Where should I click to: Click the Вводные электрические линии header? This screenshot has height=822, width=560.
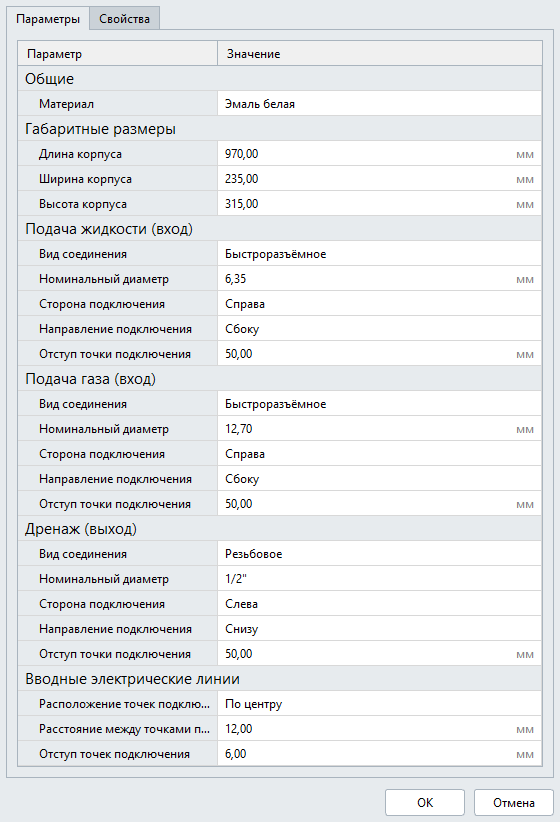pos(279,679)
